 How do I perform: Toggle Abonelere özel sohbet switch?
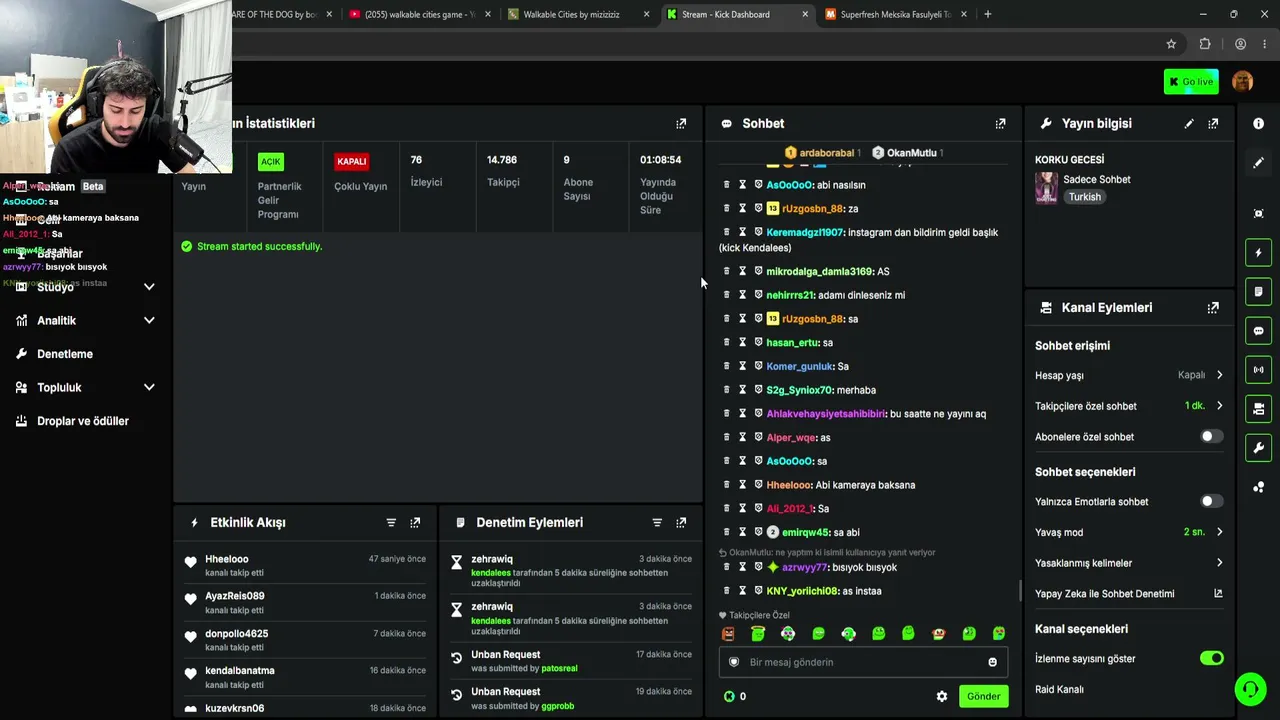click(1211, 437)
